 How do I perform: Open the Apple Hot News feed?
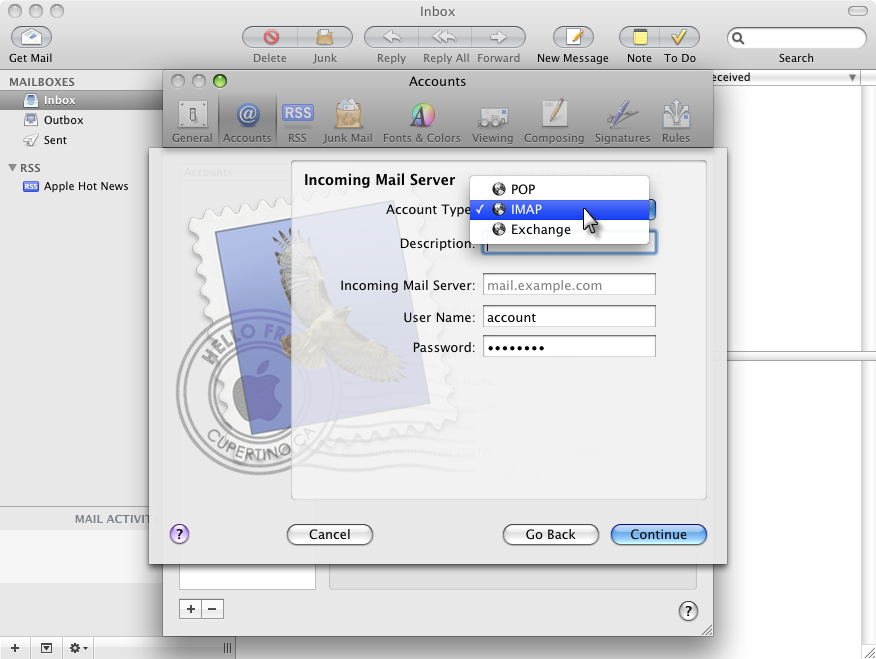click(81, 186)
